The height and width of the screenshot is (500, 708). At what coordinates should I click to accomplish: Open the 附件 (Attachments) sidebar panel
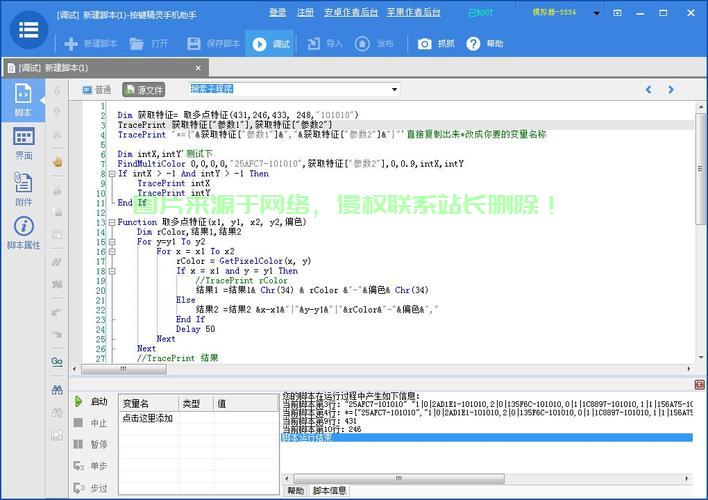point(23,187)
